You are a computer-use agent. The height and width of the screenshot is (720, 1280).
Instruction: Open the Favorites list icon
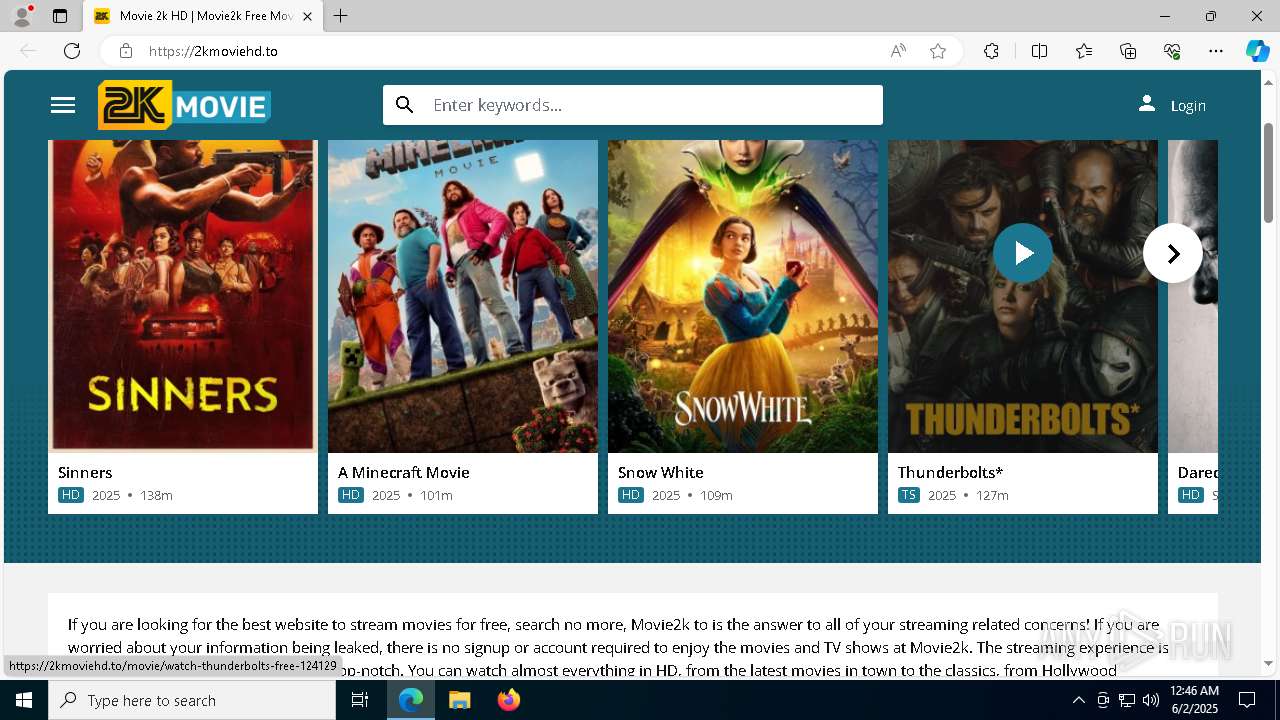click(x=1084, y=51)
